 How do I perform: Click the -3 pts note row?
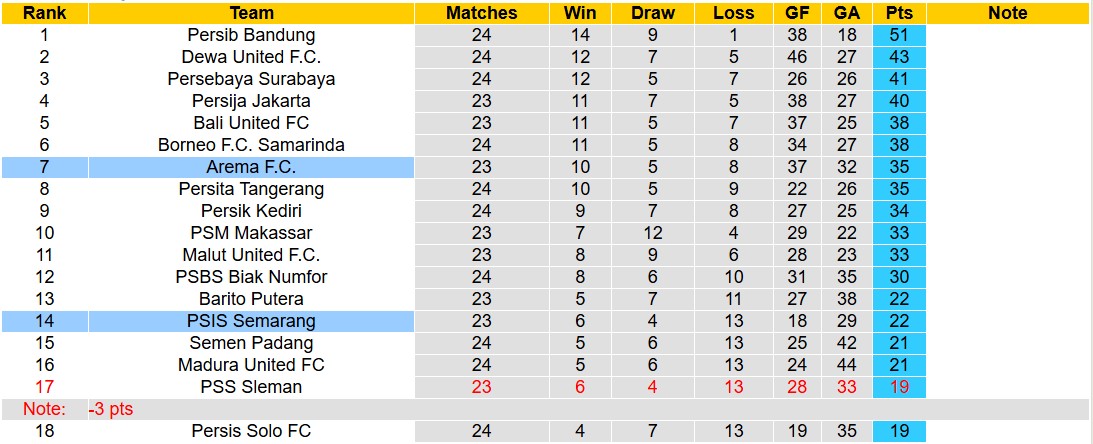pos(111,409)
